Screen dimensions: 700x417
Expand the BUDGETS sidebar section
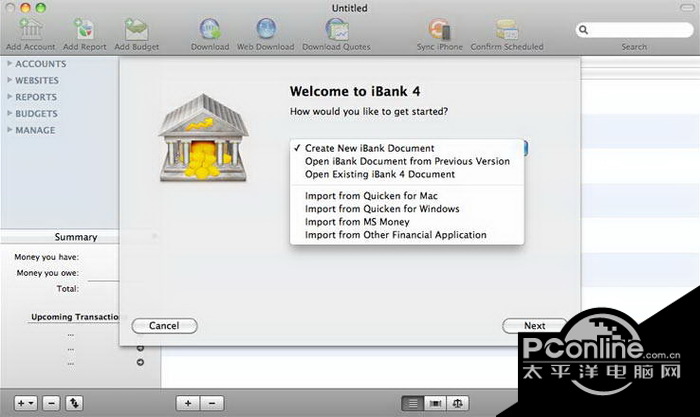[x=10, y=113]
